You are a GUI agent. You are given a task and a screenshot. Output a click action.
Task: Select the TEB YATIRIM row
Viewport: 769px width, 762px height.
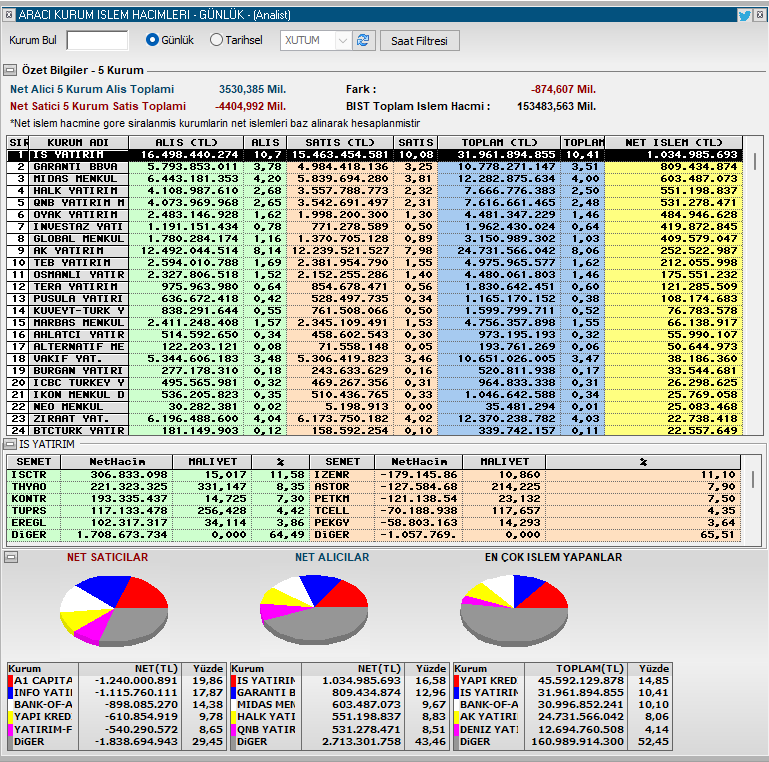tap(375, 263)
